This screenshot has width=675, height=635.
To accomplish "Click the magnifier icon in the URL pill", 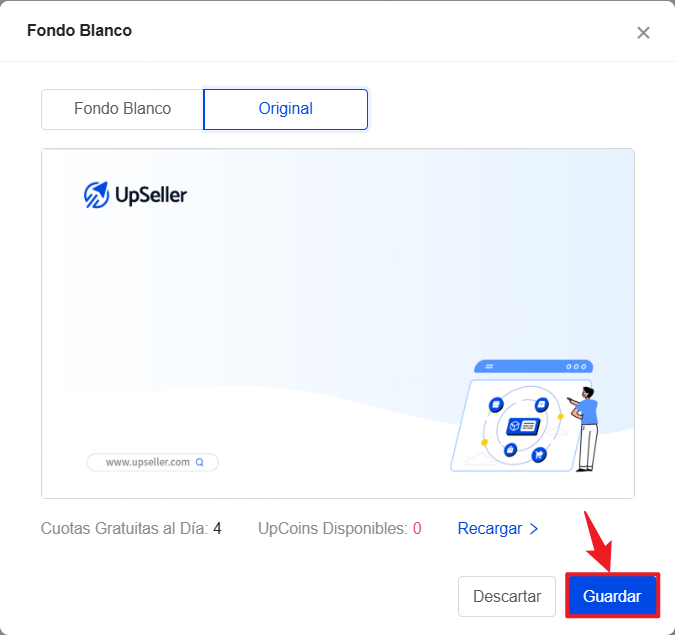I will (200, 463).
